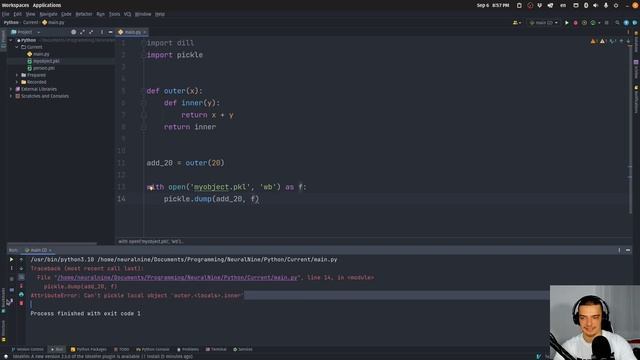Open Version Control tool window

(x=27, y=349)
